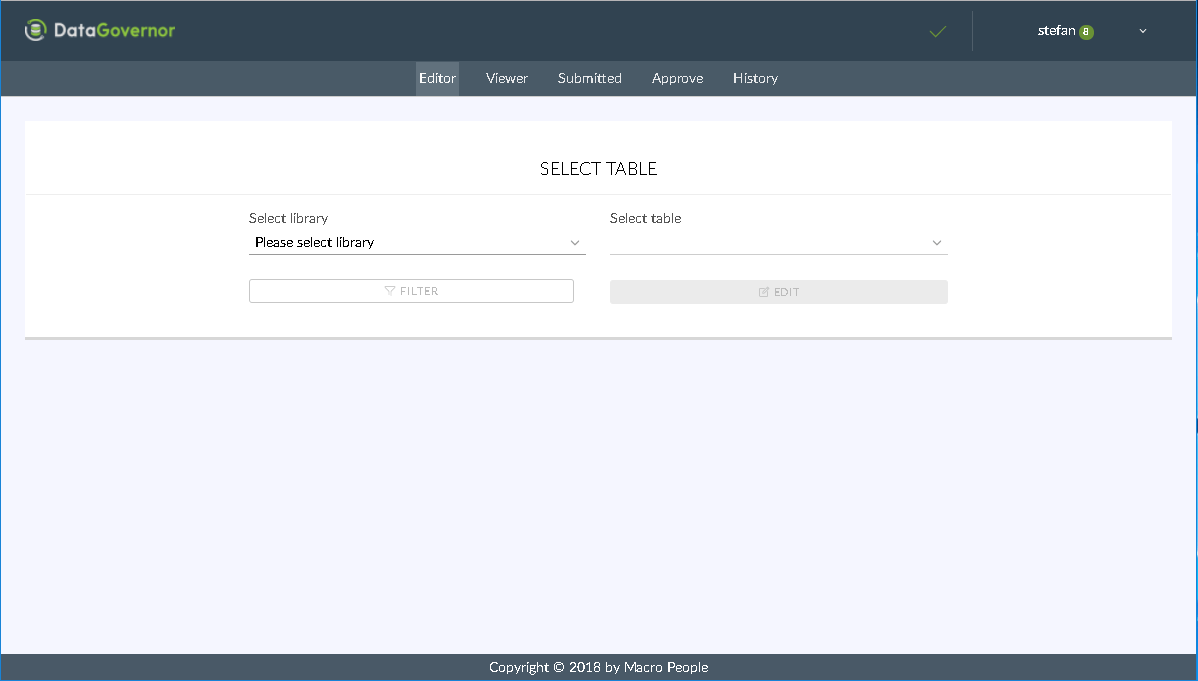Click the Macro People copyright footer text
Image resolution: width=1198 pixels, height=681 pixels.
coord(598,667)
